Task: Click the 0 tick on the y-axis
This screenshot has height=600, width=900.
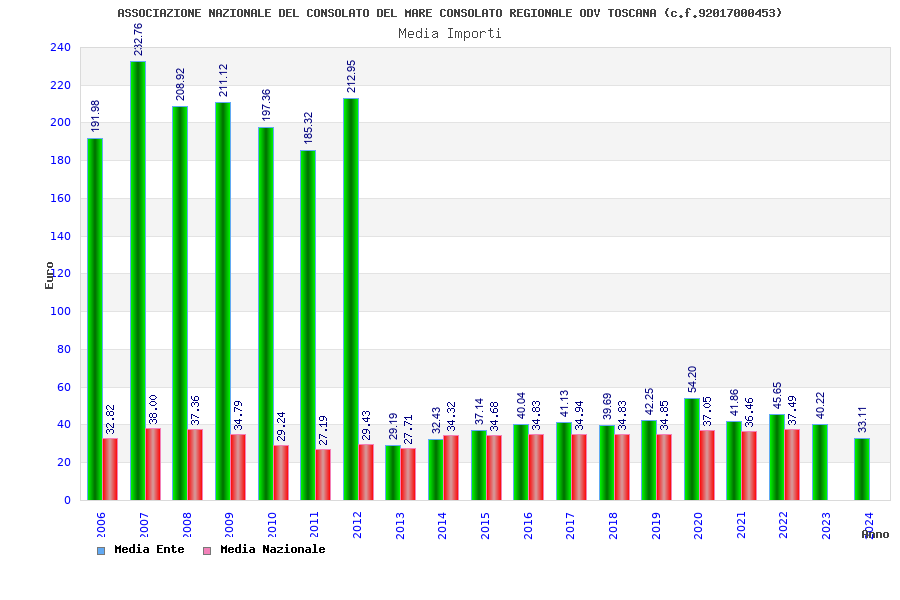Action: [x=67, y=500]
